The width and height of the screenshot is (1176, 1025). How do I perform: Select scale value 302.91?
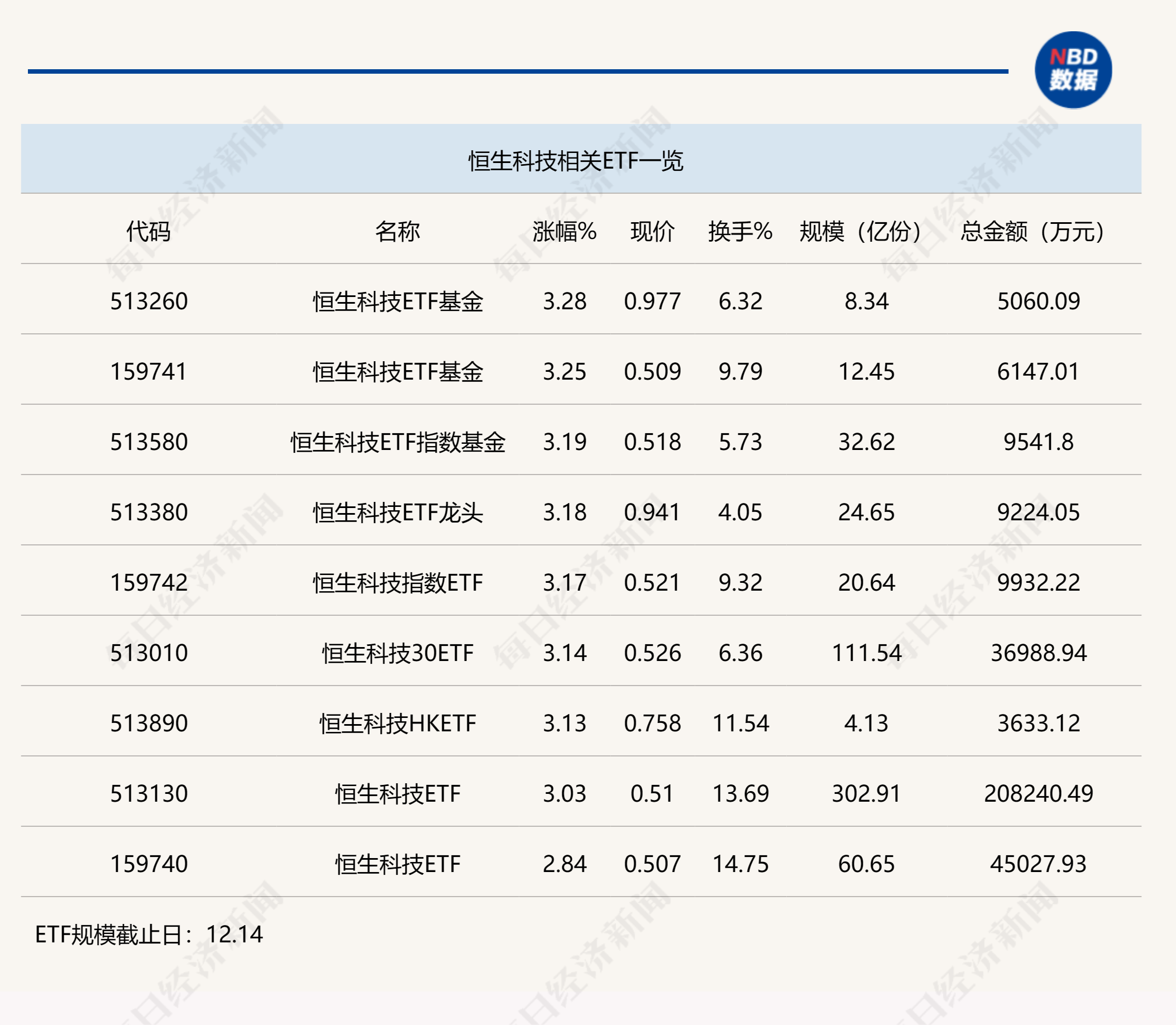tap(867, 794)
